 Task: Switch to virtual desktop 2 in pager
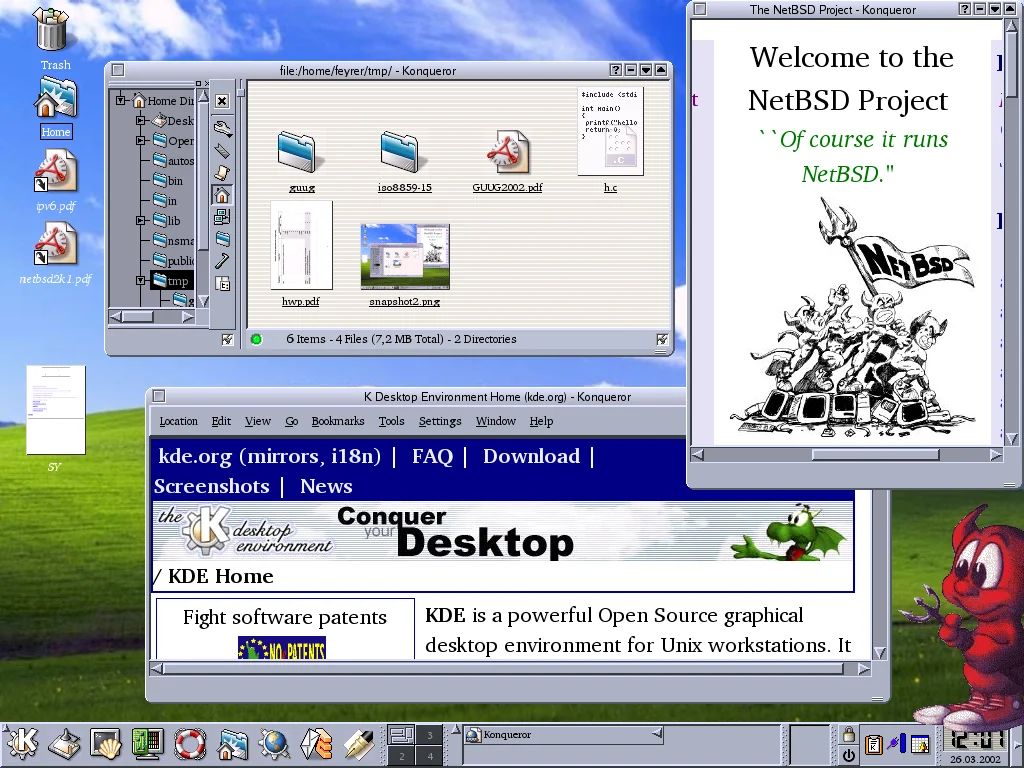(x=402, y=756)
